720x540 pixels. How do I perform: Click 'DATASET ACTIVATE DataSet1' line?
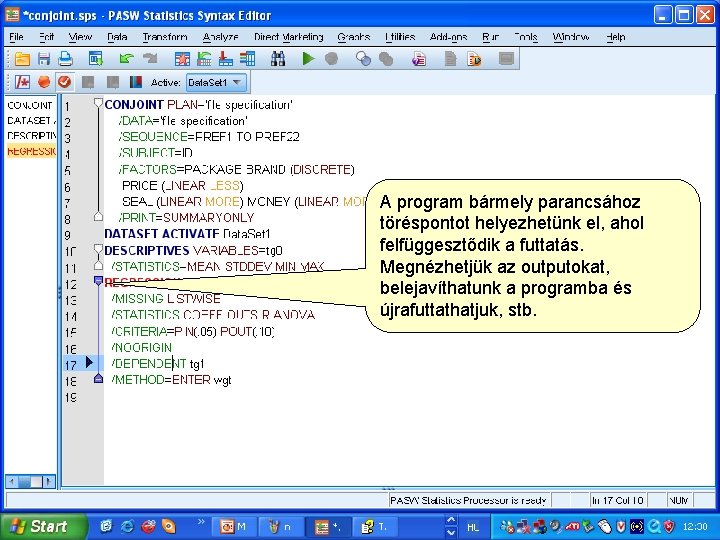point(187,234)
